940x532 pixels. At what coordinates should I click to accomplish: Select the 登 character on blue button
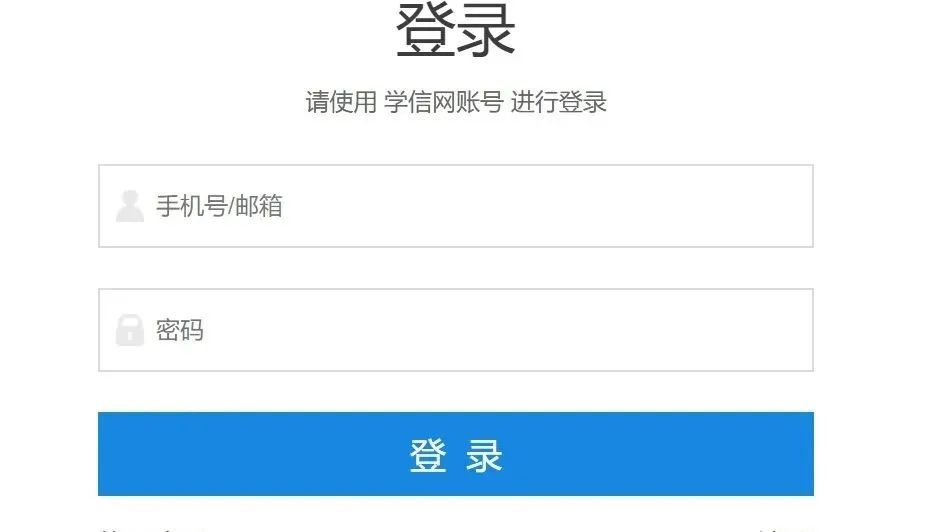click(x=428, y=455)
